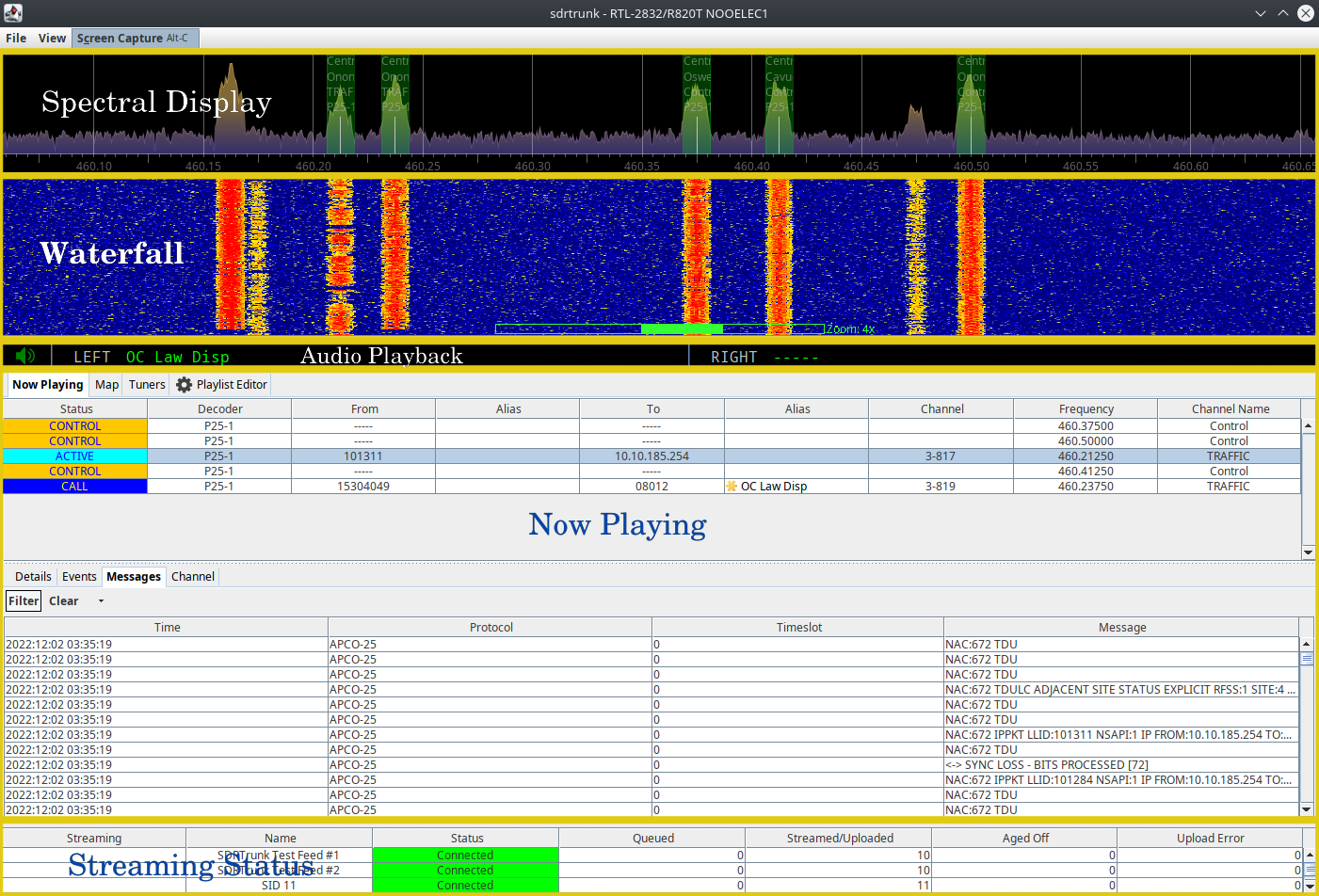Click the Messages scrollbar thumb
Image resolution: width=1319 pixels, height=896 pixels.
coord(1307,659)
